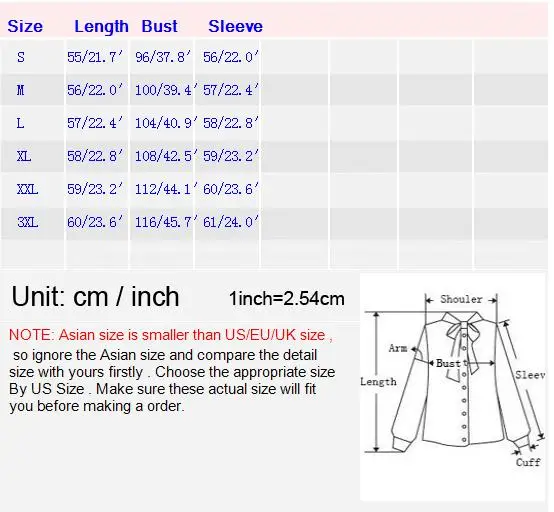Image resolution: width=554 pixels, height=512 pixels.
Task: Click the Sleeve column header
Action: point(235,27)
